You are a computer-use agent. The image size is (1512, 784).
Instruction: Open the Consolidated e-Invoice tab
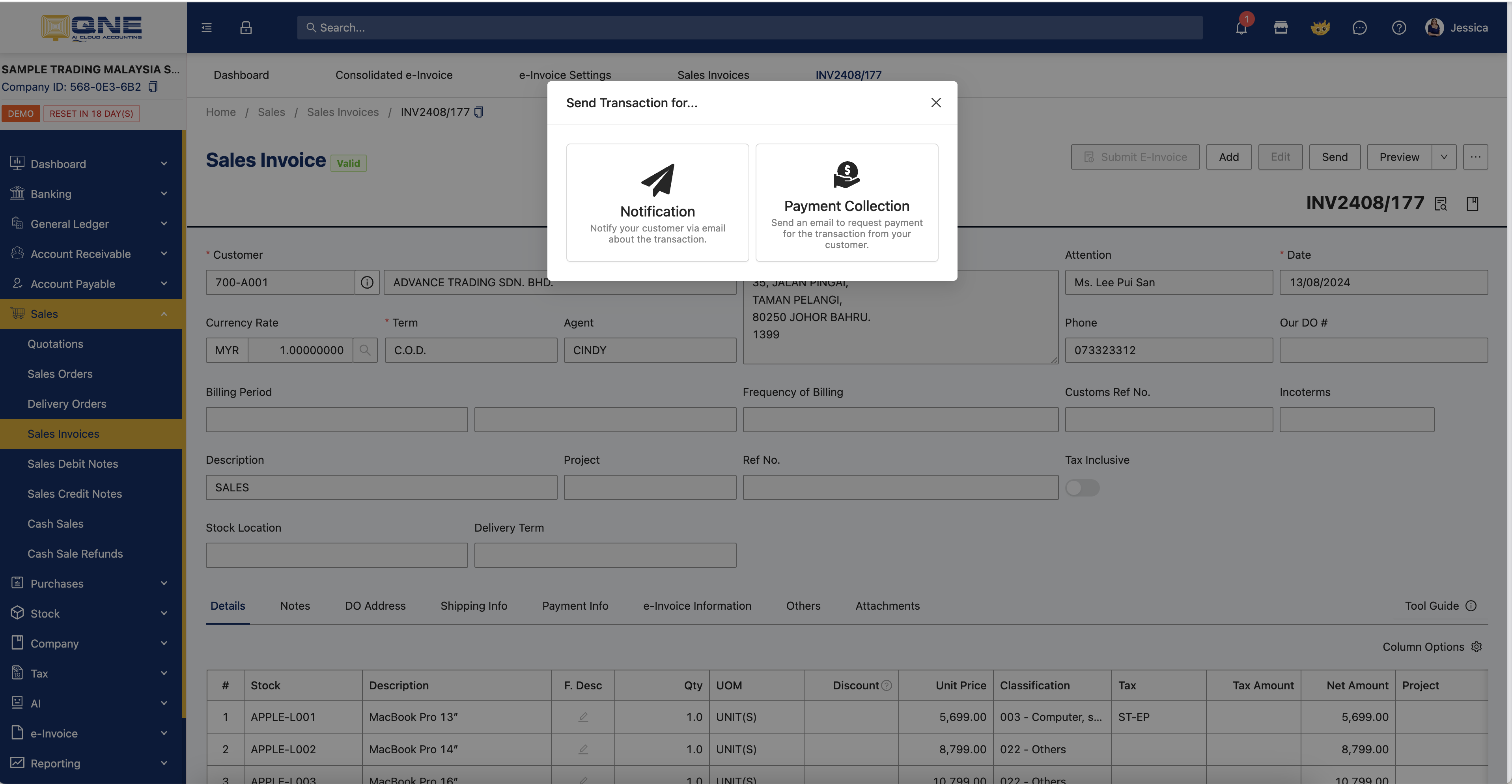393,75
